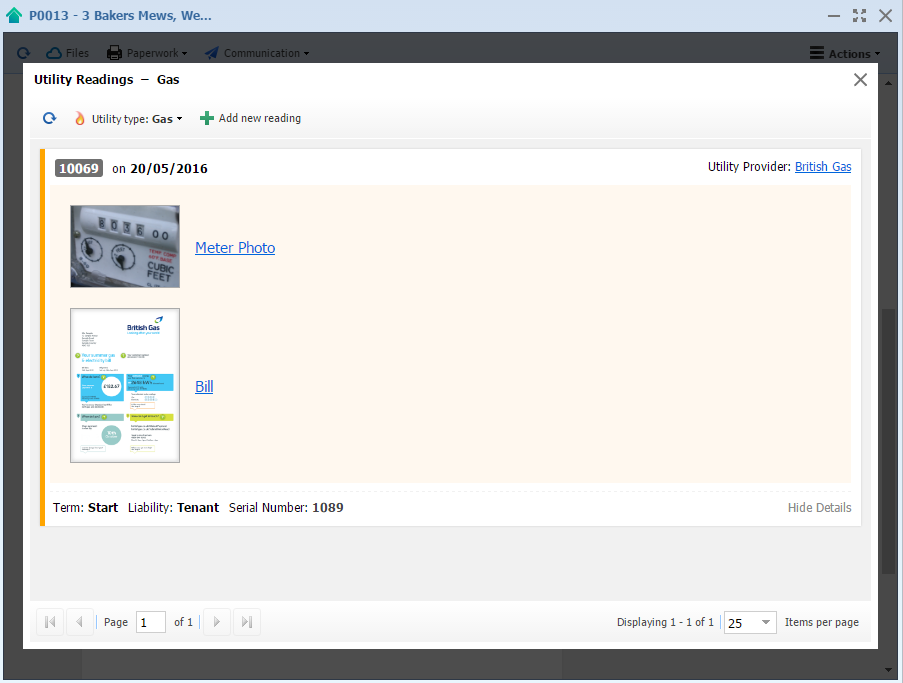Click the green plus Add new reading icon
This screenshot has width=903, height=683.
pyautogui.click(x=207, y=118)
